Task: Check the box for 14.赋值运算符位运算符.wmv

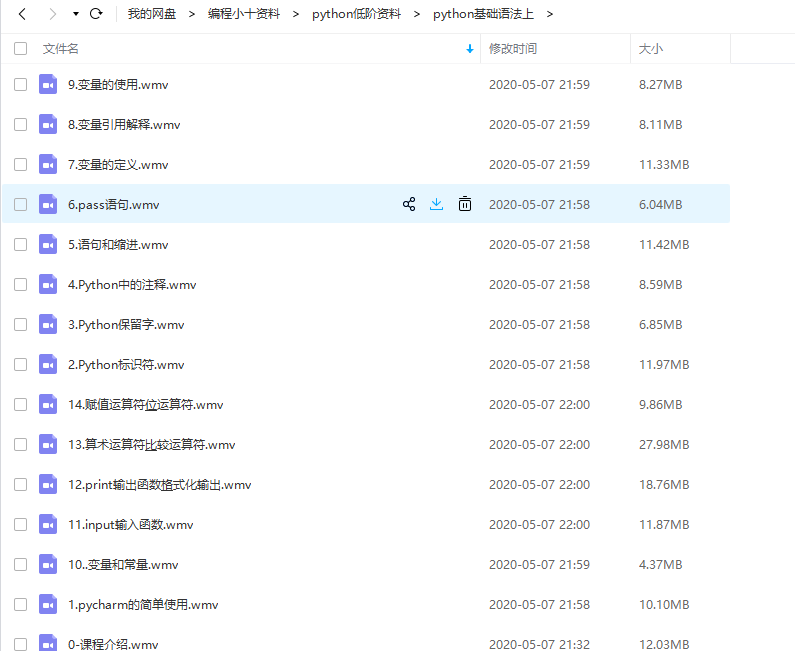Action: (20, 405)
